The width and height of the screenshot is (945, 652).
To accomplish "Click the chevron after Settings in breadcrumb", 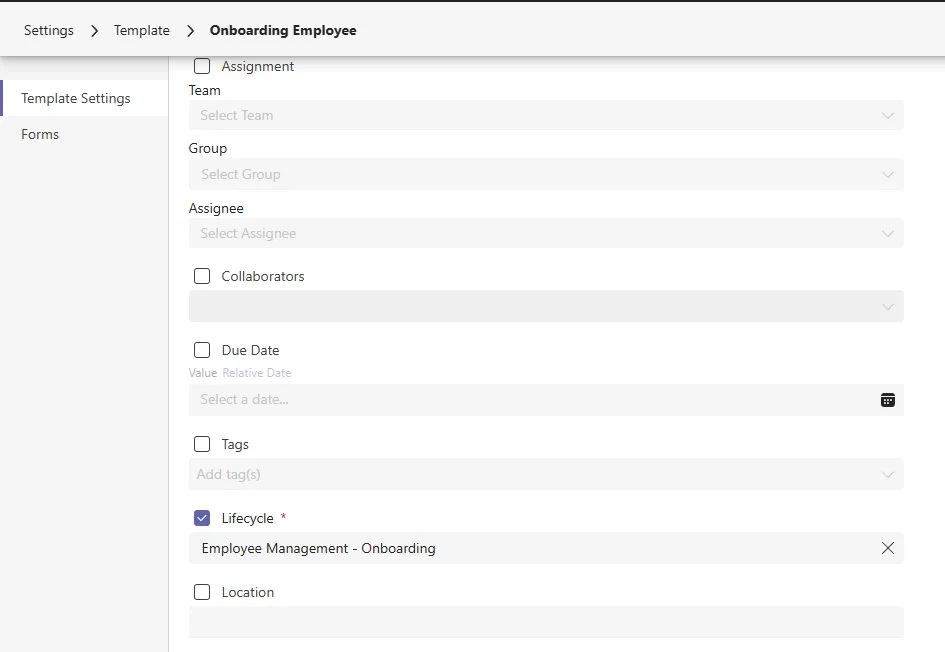I will pos(94,31).
